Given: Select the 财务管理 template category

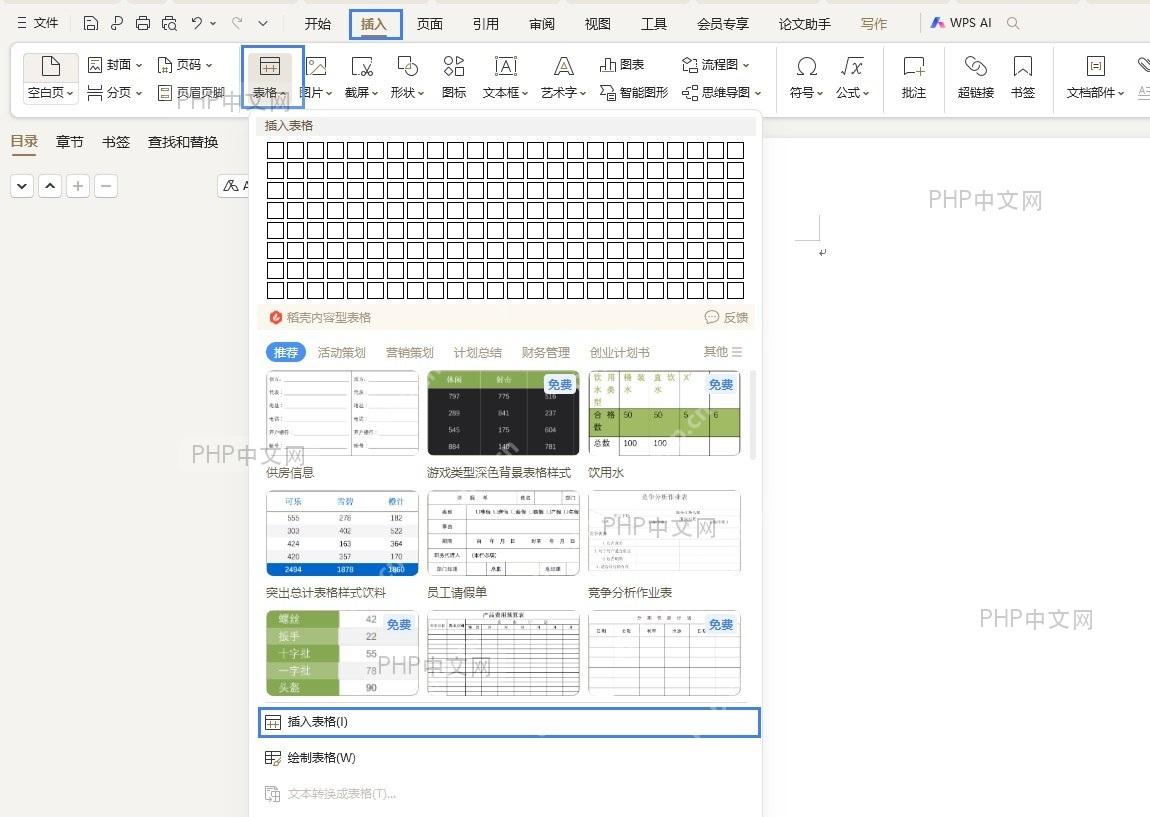Looking at the screenshot, I should click(x=546, y=352).
